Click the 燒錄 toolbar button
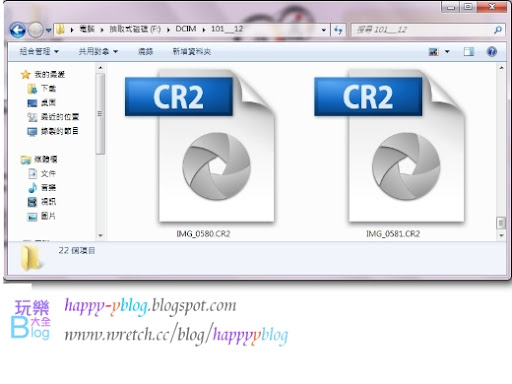The height and width of the screenshot is (384, 512). point(146,51)
